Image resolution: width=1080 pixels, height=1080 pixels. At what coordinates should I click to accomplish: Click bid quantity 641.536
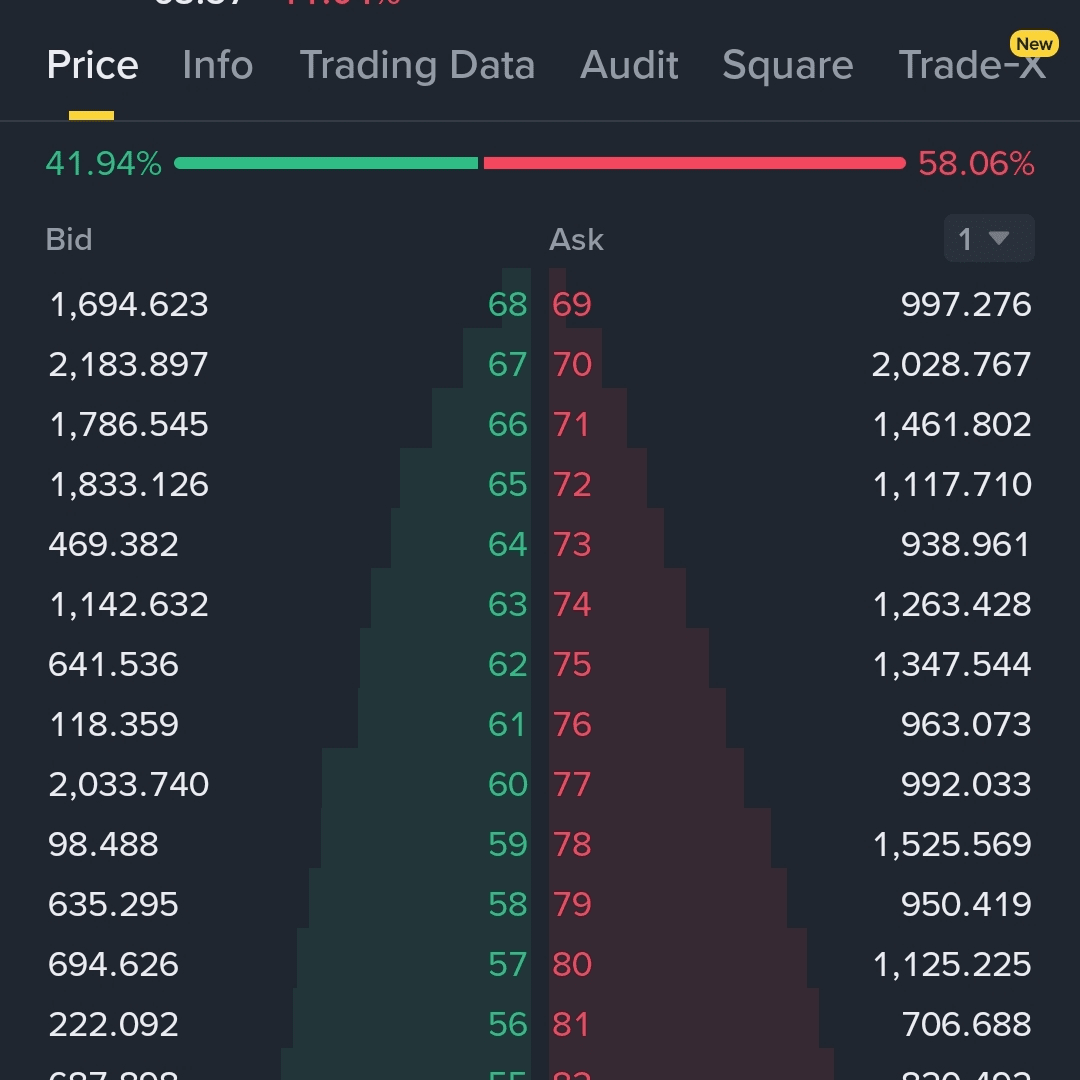pos(114,664)
